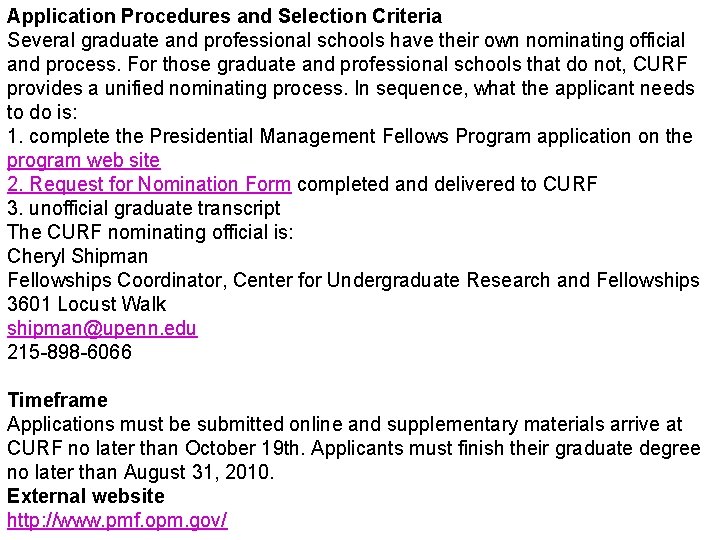The width and height of the screenshot is (720, 540).
Task: Click the shipman@upenn.edu email link
Action: [x=102, y=328]
